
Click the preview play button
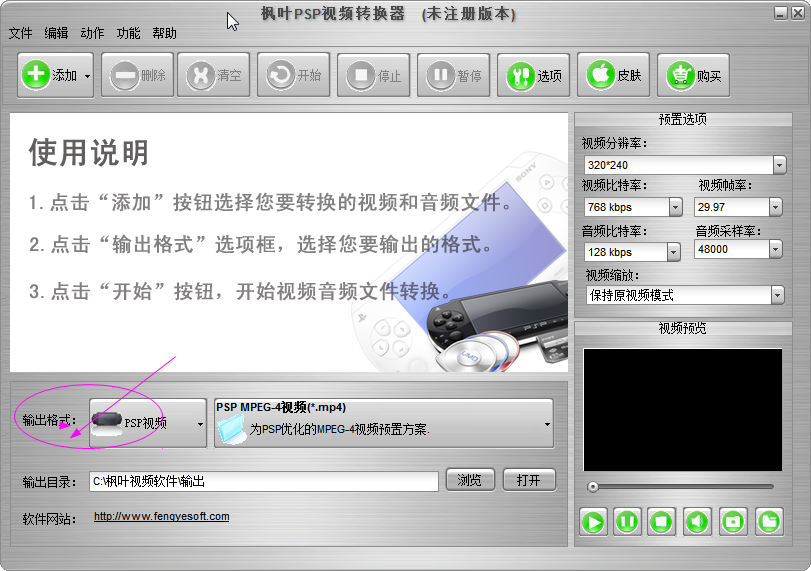[593, 522]
